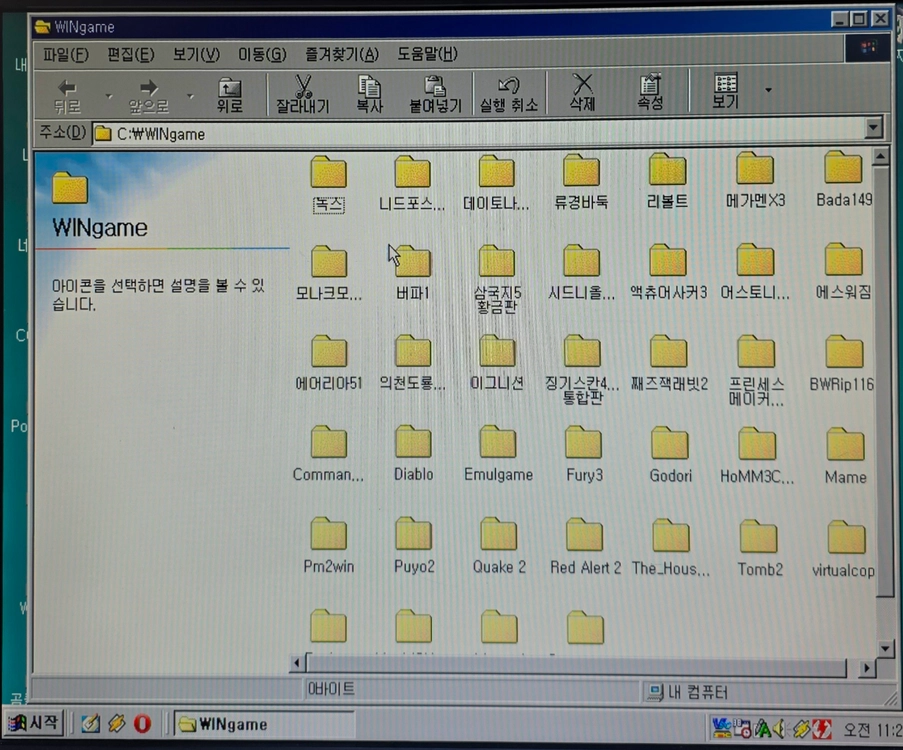Open the 편집(E) menu
903x750 pixels.
click(x=131, y=55)
